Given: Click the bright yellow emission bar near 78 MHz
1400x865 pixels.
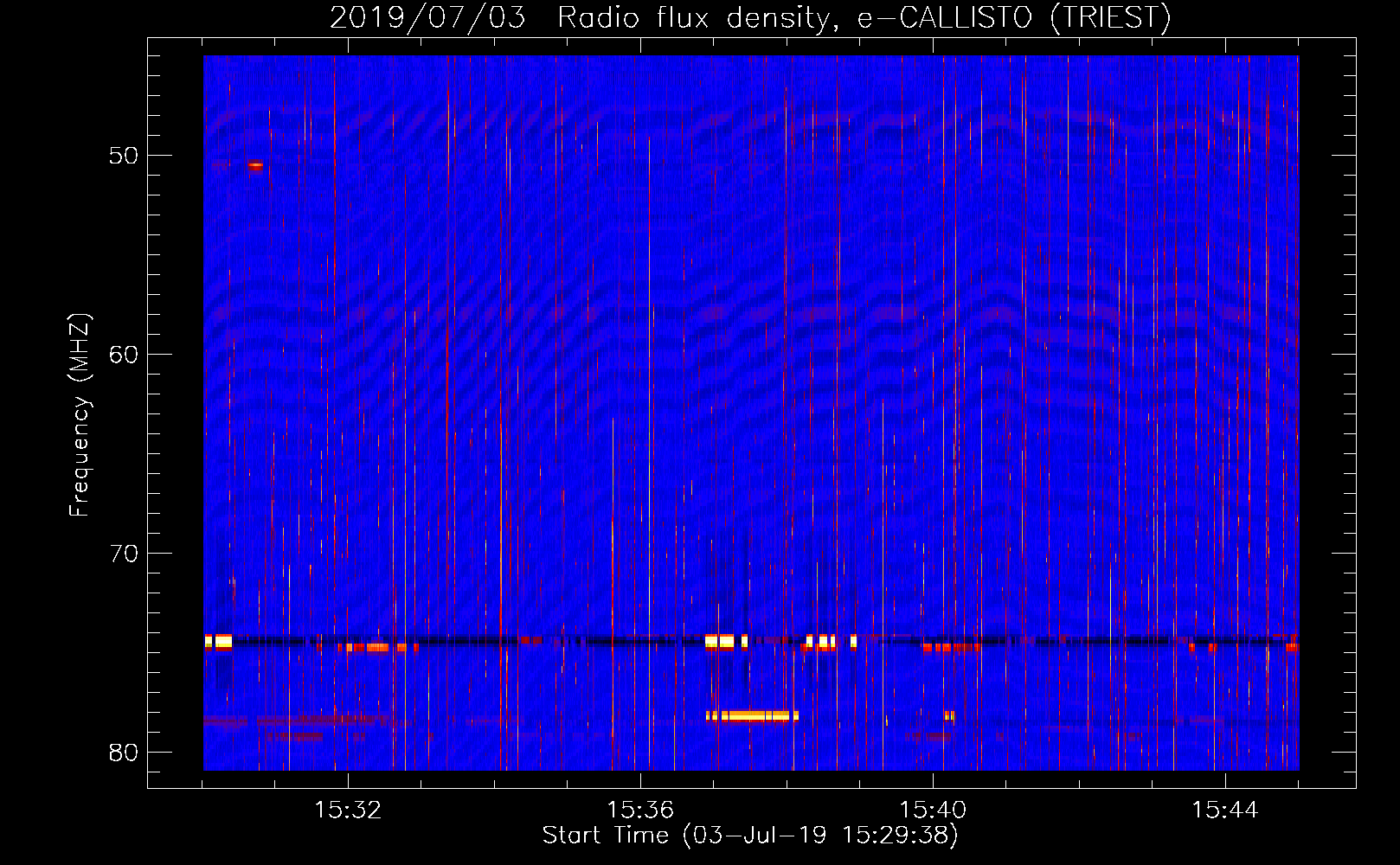Looking at the screenshot, I should [752, 716].
